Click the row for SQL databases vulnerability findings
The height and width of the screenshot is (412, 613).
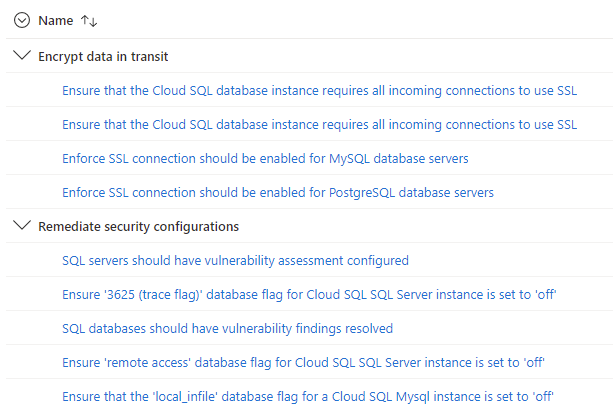click(x=310, y=328)
